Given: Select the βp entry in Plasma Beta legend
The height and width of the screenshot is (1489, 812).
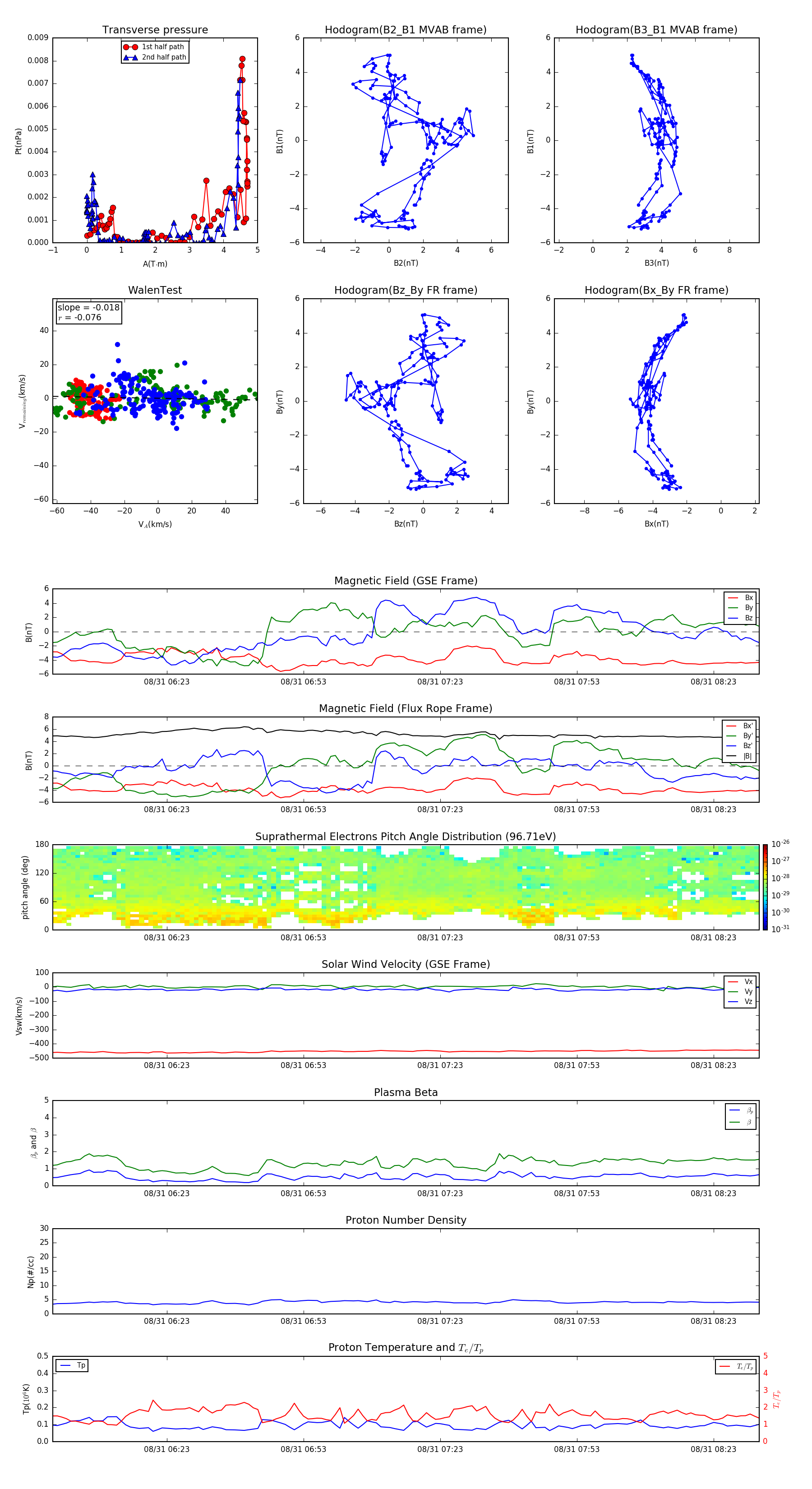Looking at the screenshot, I should [x=742, y=1110].
